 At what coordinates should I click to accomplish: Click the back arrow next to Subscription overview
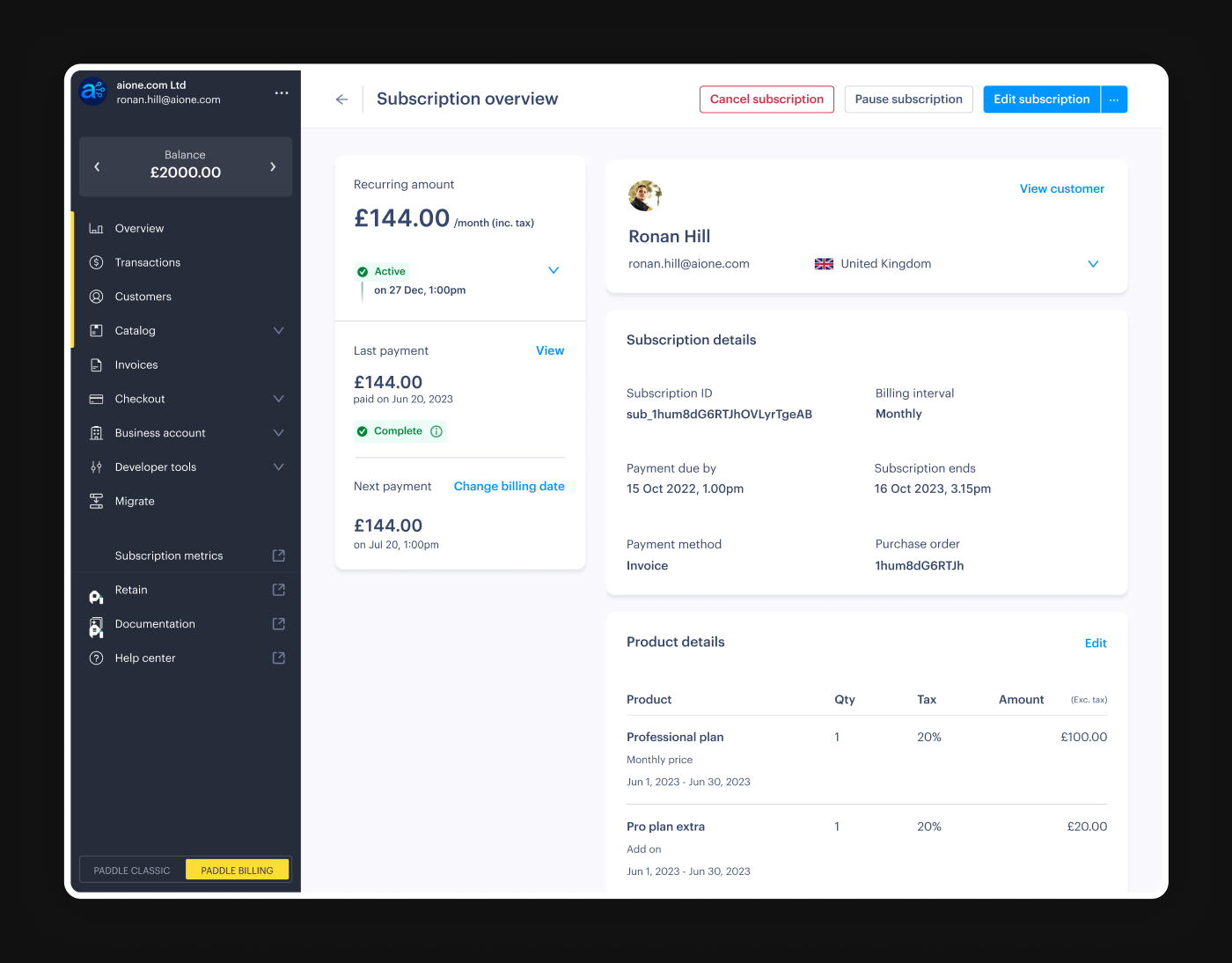[341, 99]
